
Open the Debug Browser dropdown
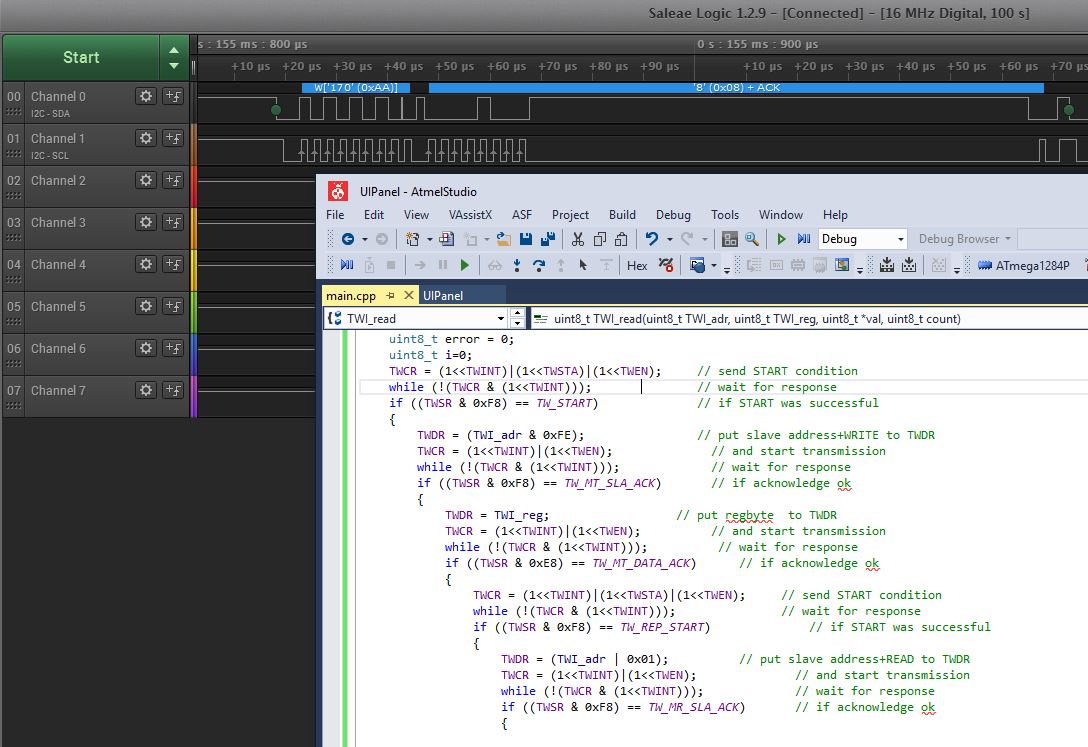[964, 239]
